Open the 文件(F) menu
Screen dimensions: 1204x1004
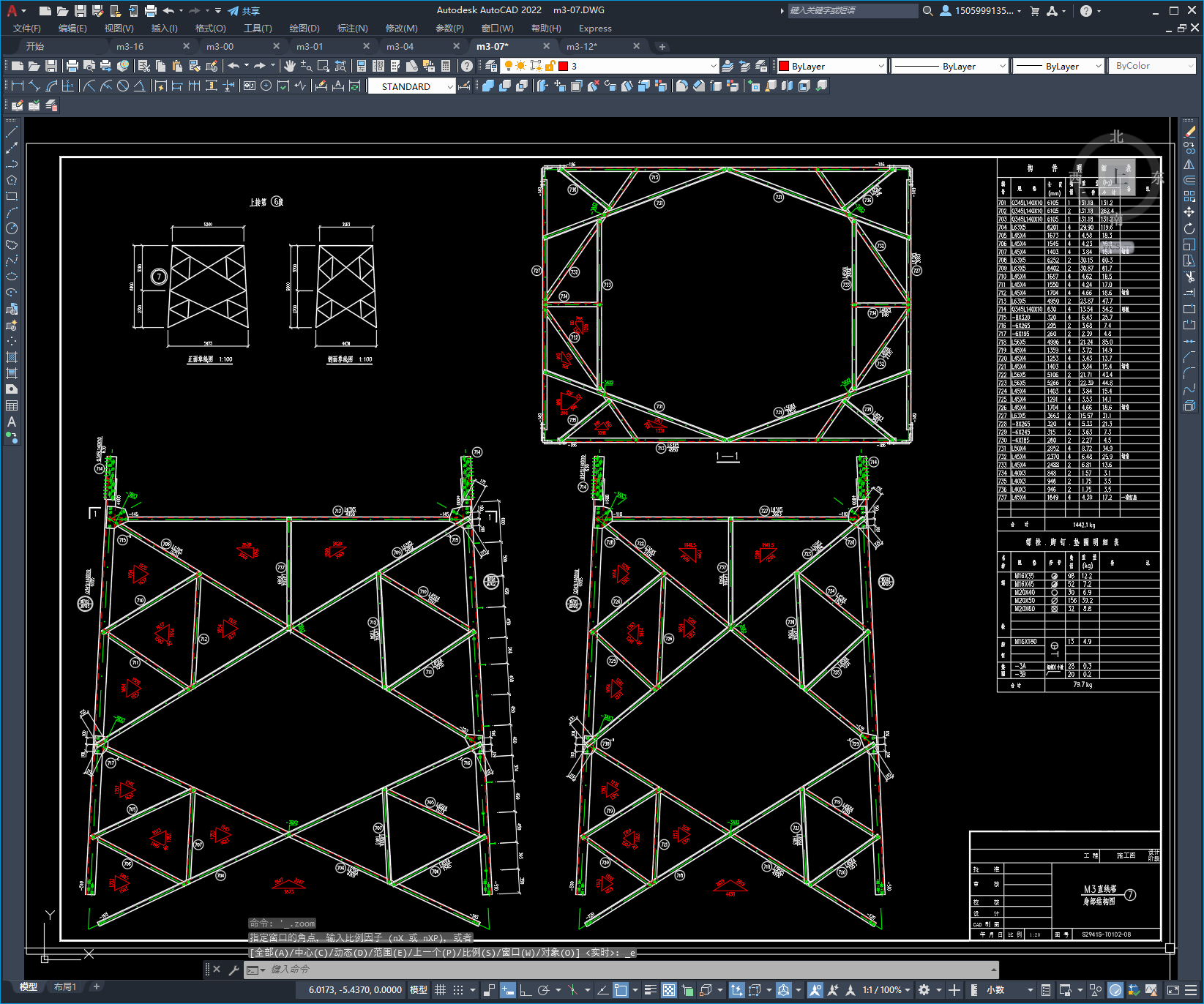coord(27,29)
